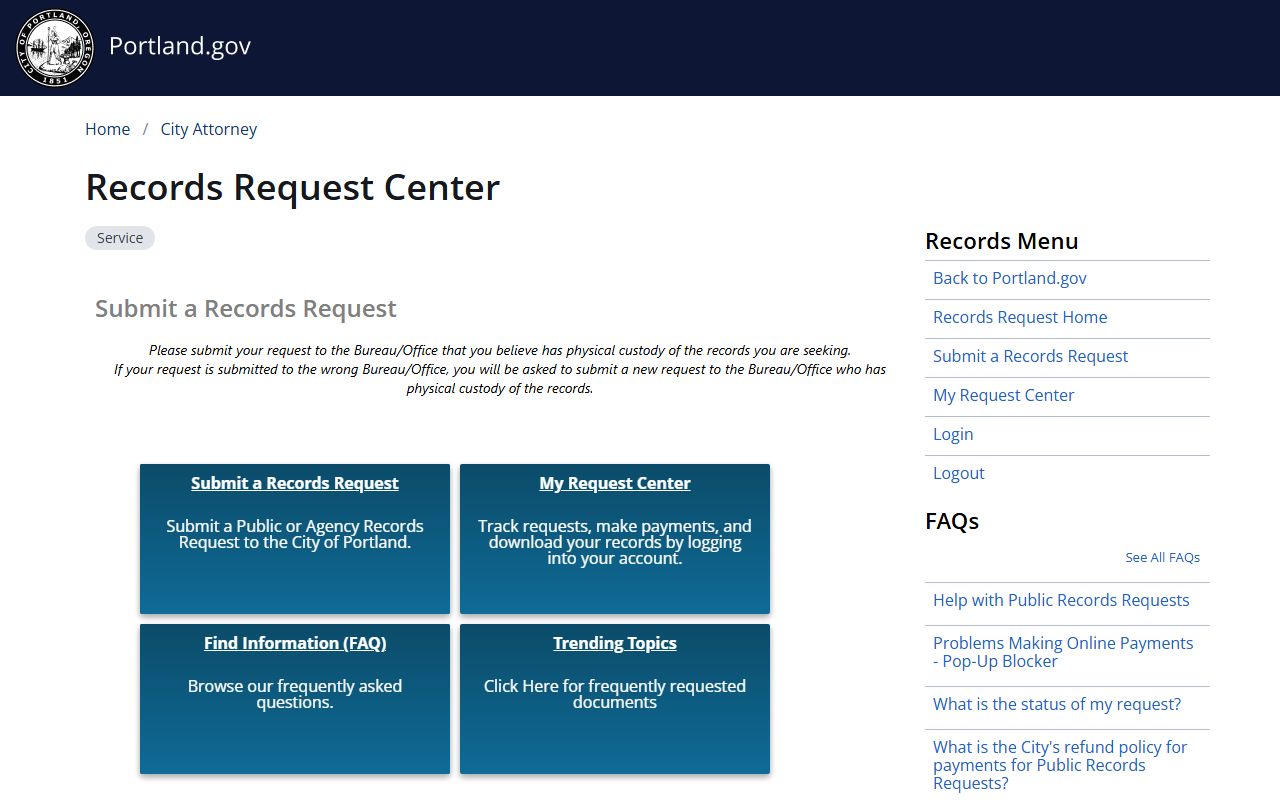Click the Submit a Records Request section heading
This screenshot has width=1280, height=800.
pos(246,309)
